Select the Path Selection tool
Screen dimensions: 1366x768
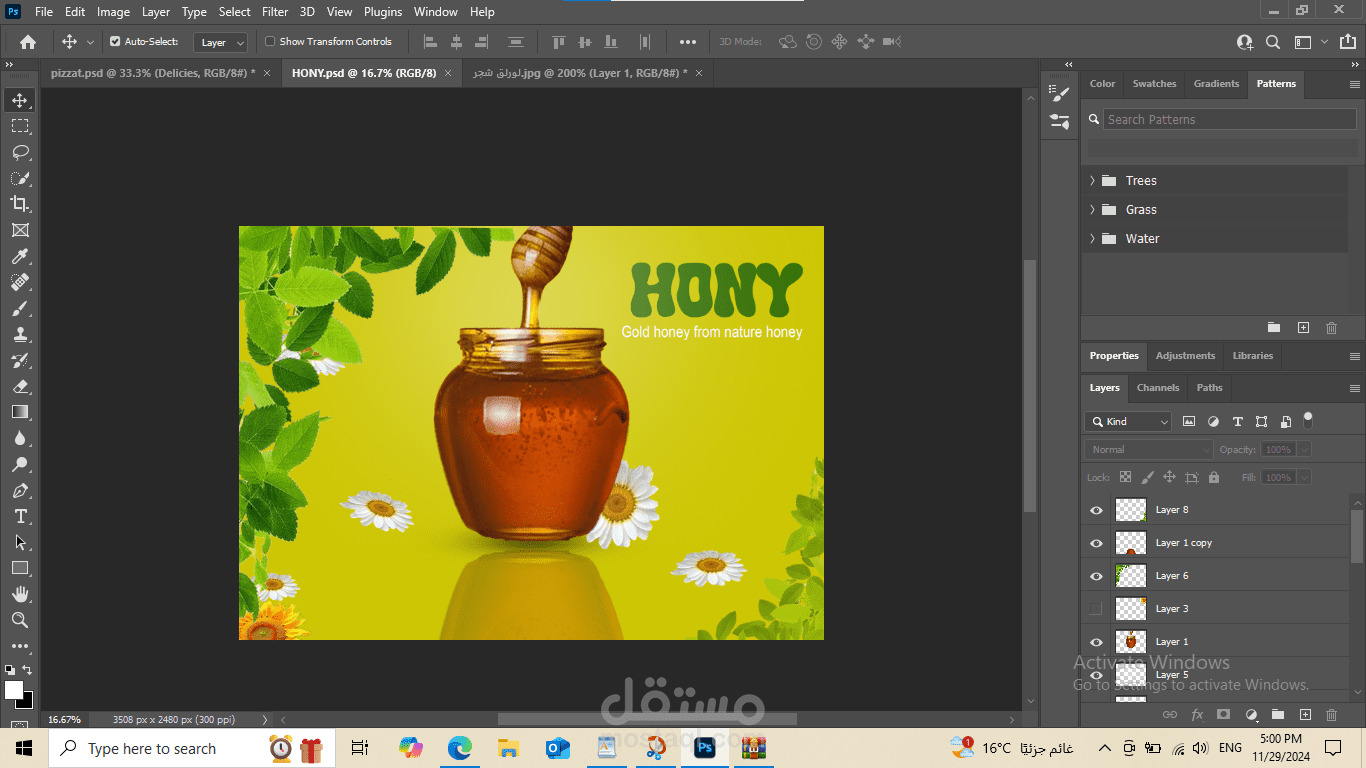point(20,543)
